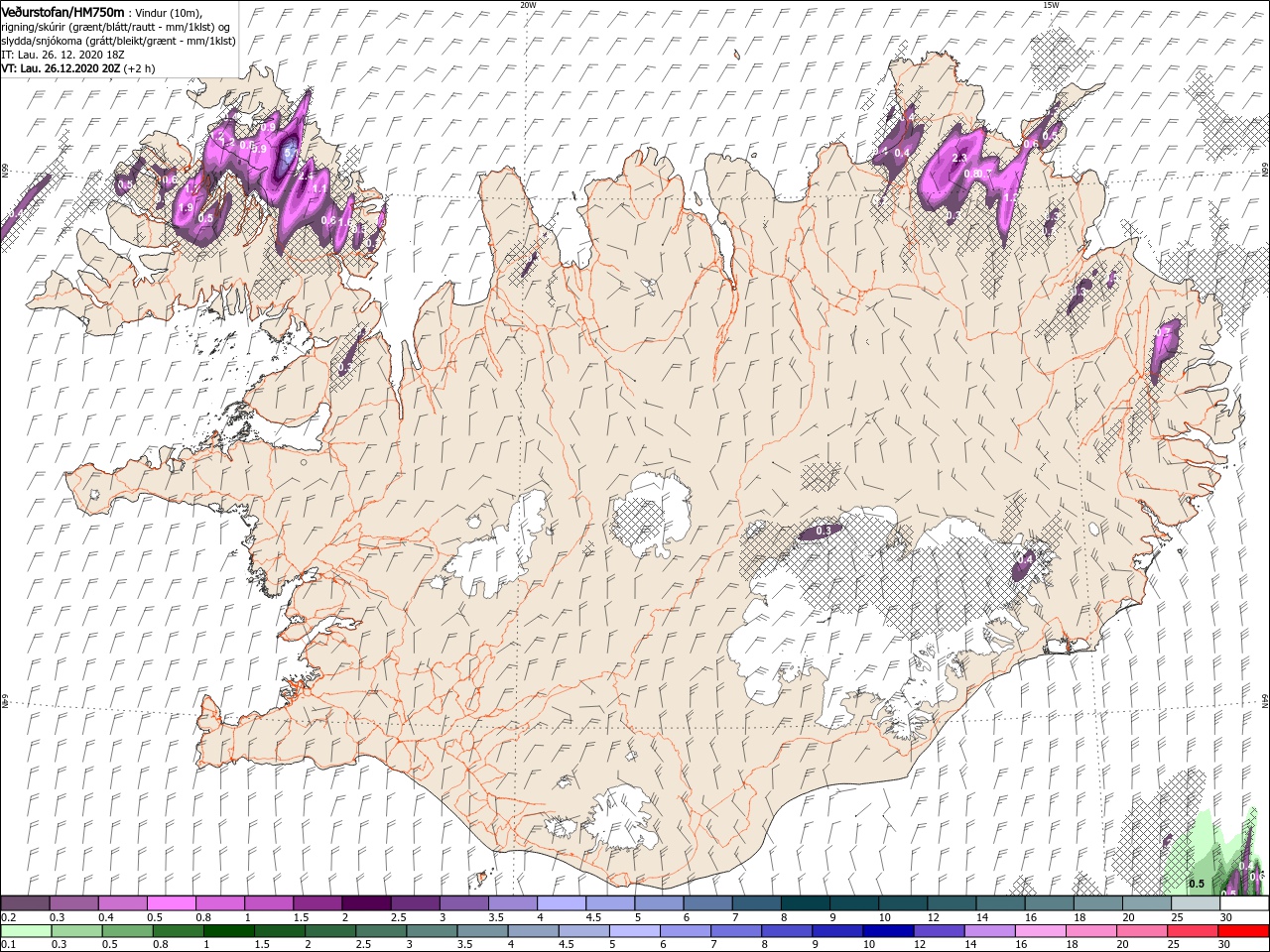Click the pink rain-scale swatch labeled 20
This screenshot has height=952, width=1270.
[x=1144, y=931]
